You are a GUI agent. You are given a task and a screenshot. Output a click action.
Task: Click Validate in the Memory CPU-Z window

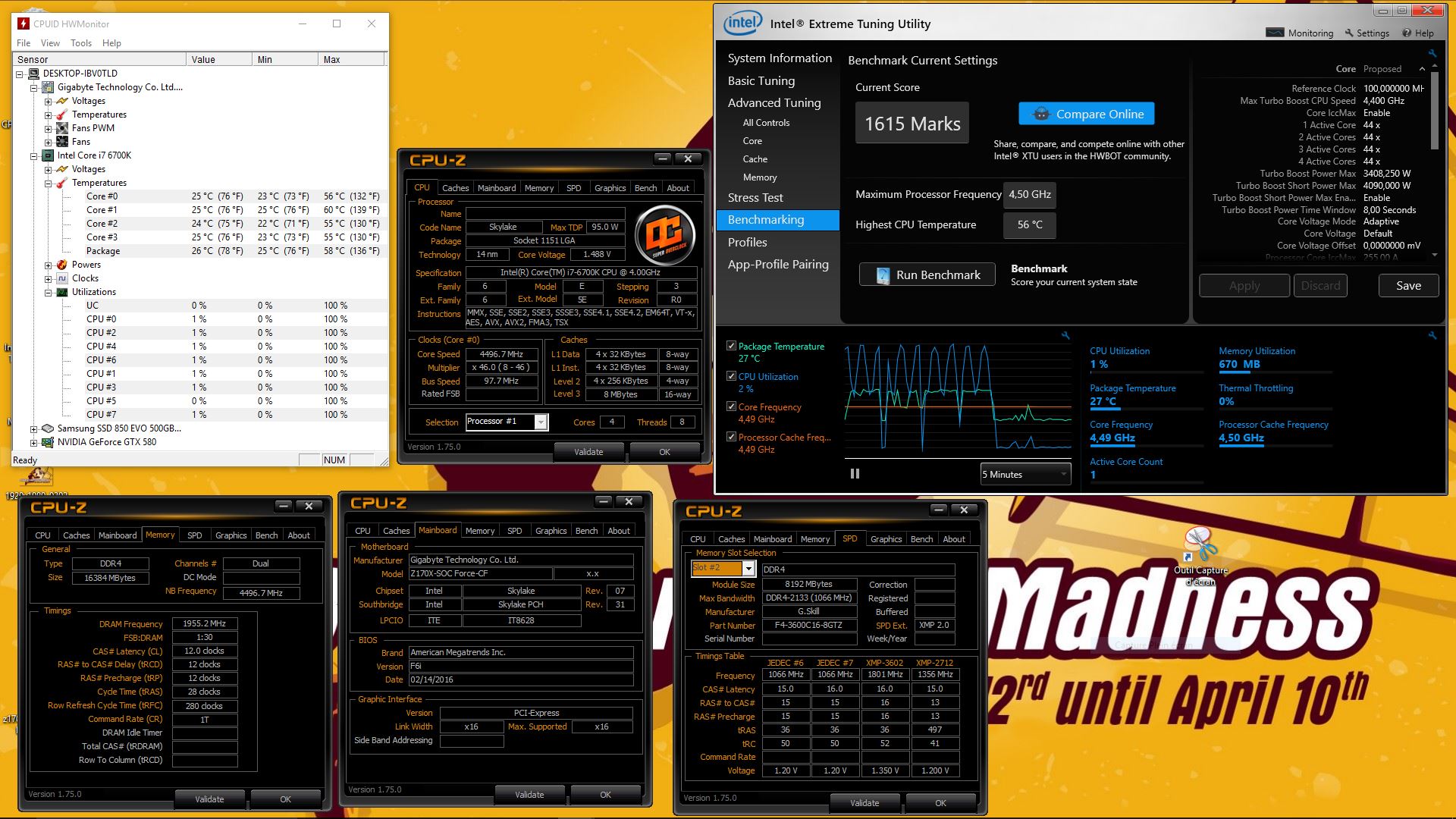coord(209,799)
